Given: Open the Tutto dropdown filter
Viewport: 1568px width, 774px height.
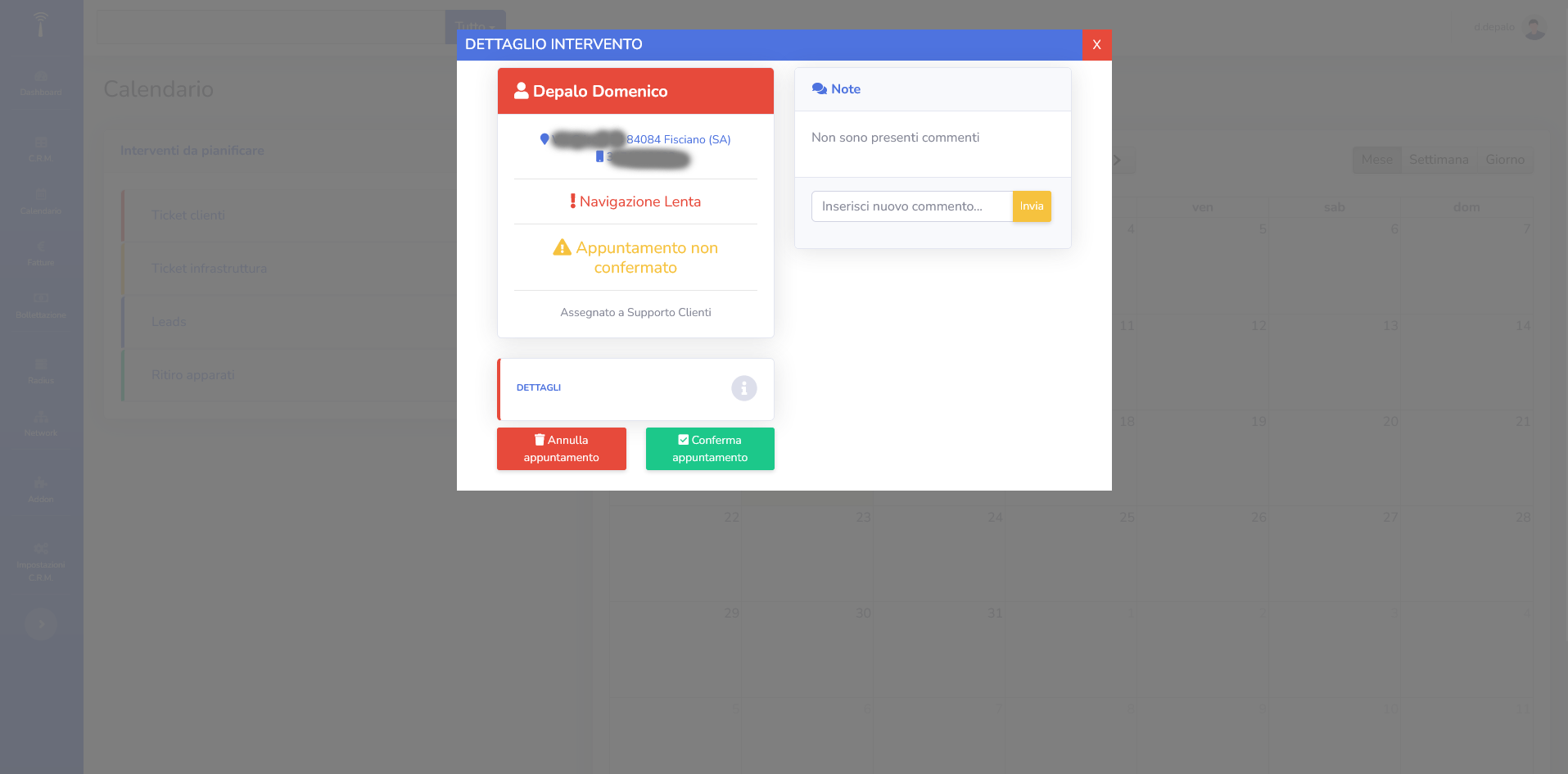Looking at the screenshot, I should coord(475,27).
